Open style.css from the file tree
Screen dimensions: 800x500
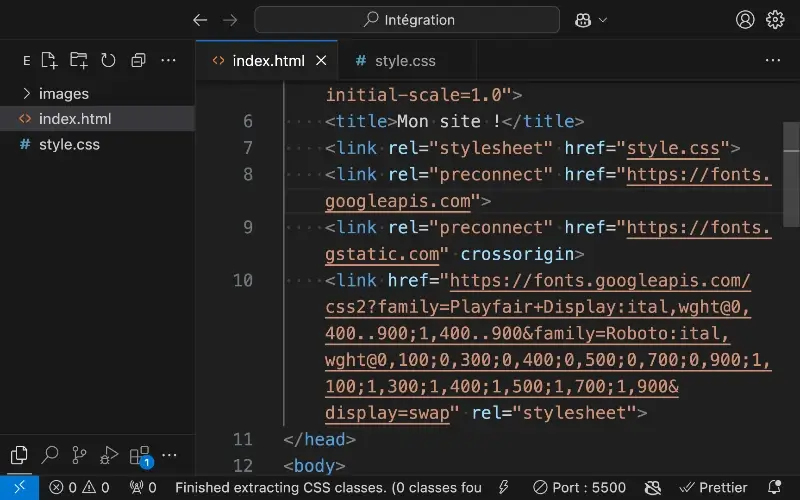[x=97, y=144]
